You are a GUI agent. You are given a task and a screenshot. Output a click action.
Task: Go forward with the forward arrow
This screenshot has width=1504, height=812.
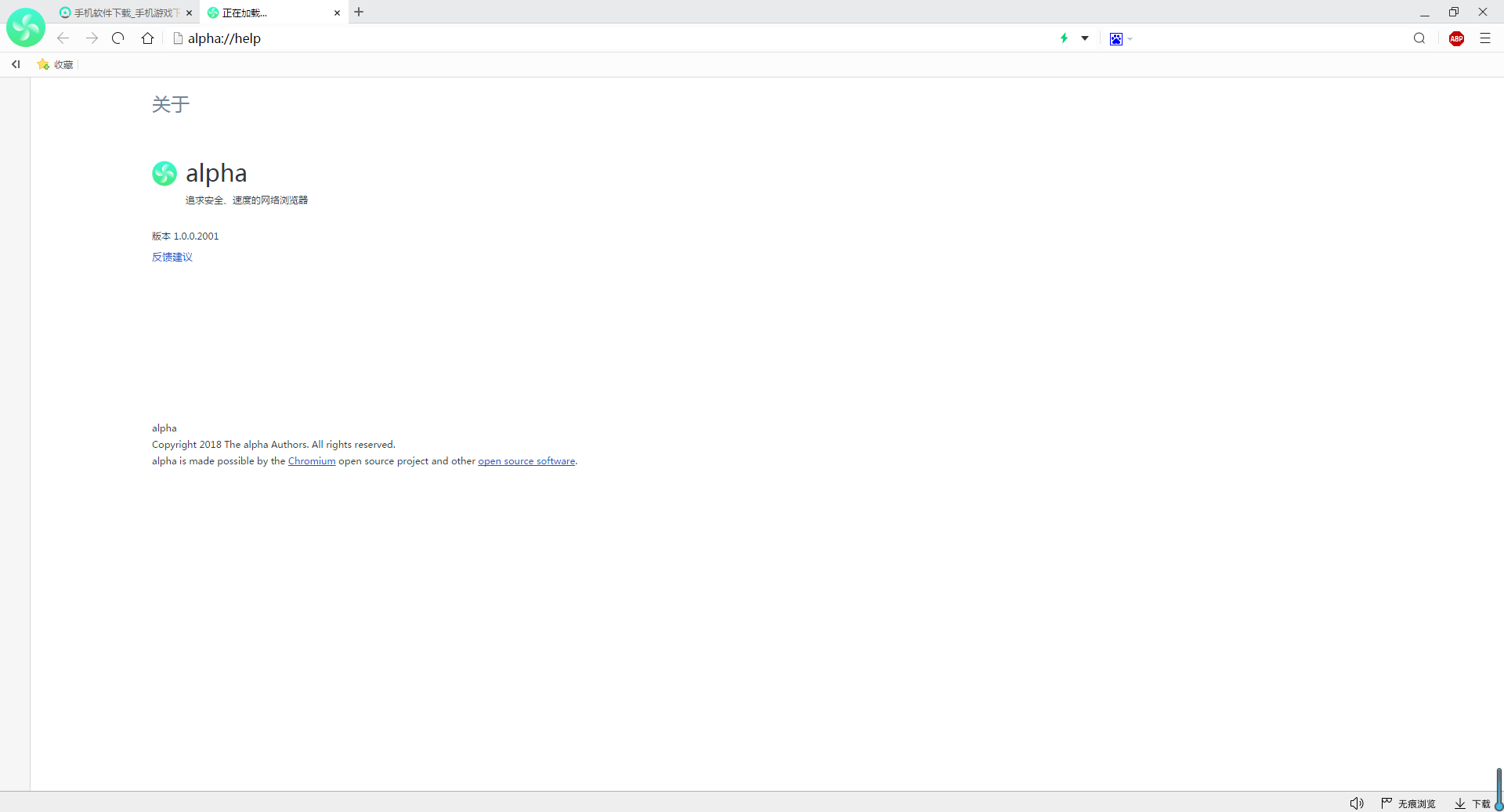tap(92, 38)
